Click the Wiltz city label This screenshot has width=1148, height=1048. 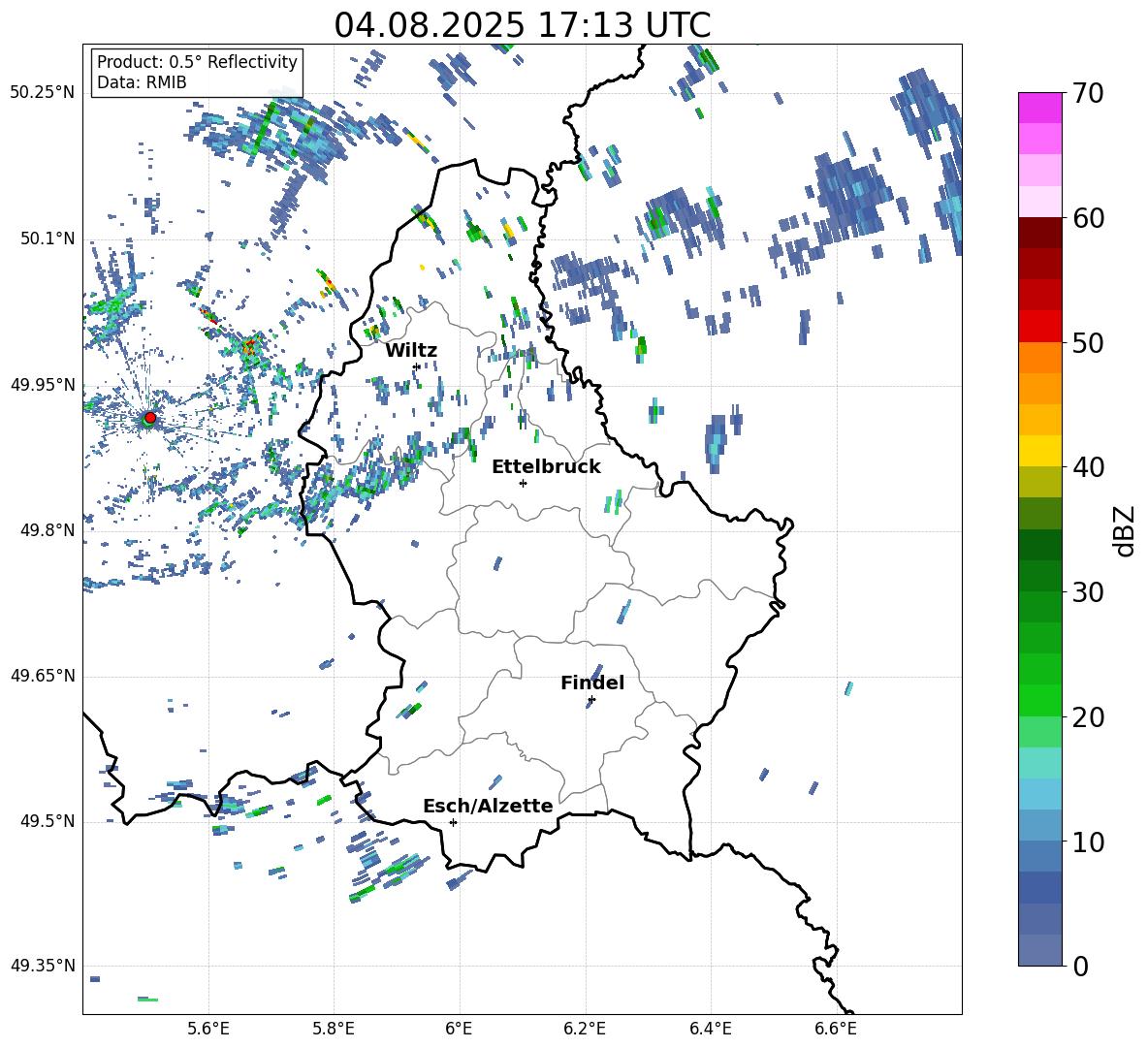[411, 351]
